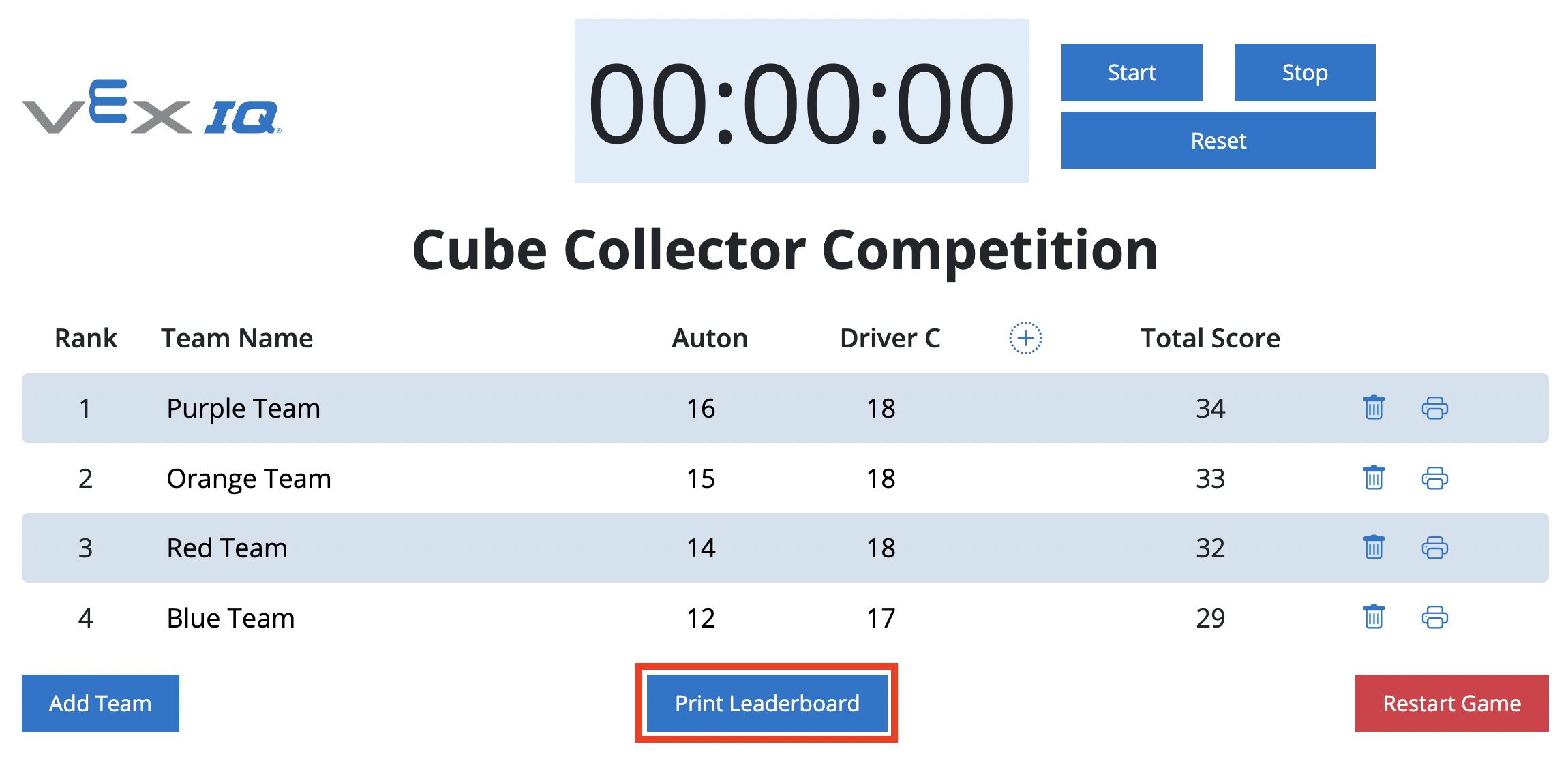Screen dimensions: 1568x759
Task: Reset the timer to zero
Action: [1218, 141]
